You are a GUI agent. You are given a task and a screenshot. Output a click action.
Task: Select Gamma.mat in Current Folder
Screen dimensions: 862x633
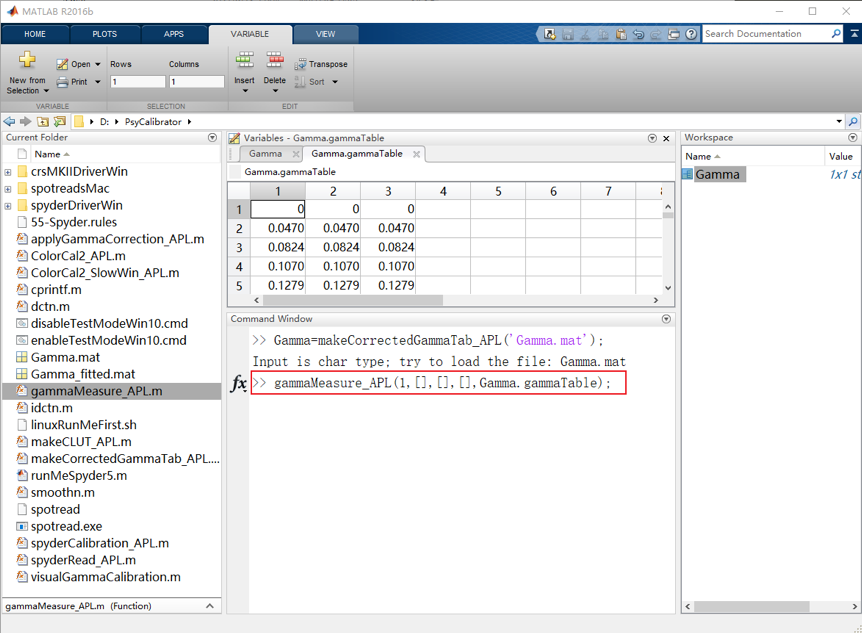click(x=65, y=357)
